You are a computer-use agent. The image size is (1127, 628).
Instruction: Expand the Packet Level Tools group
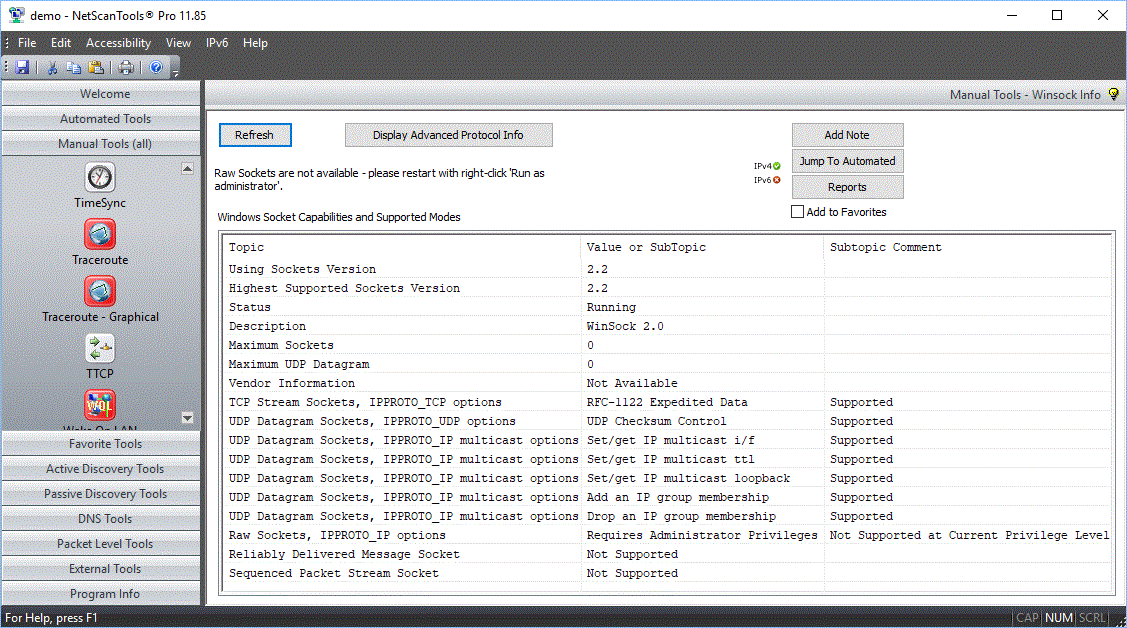tap(101, 544)
